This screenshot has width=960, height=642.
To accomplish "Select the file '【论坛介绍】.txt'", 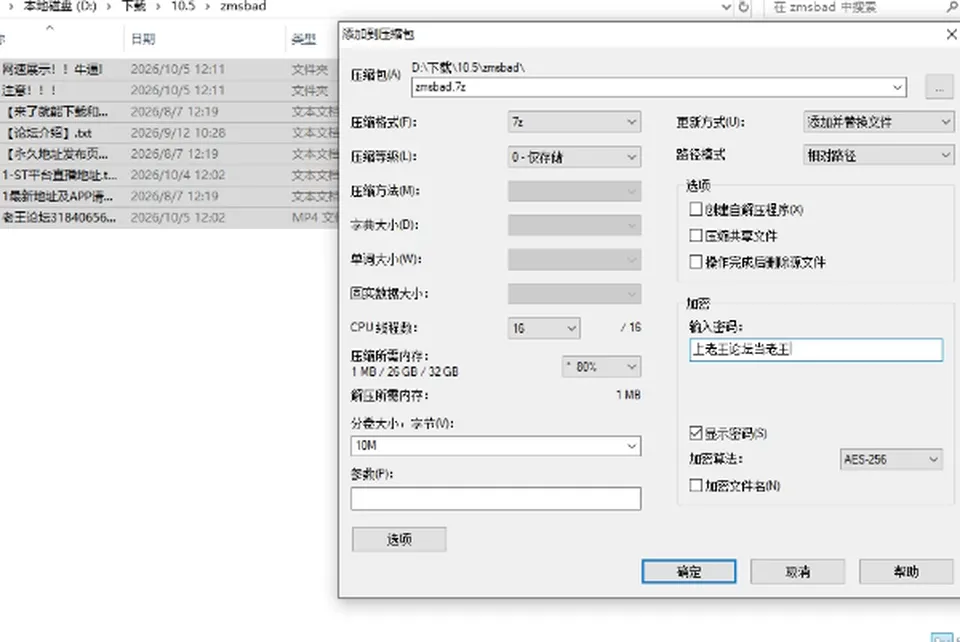I will tap(169, 133).
